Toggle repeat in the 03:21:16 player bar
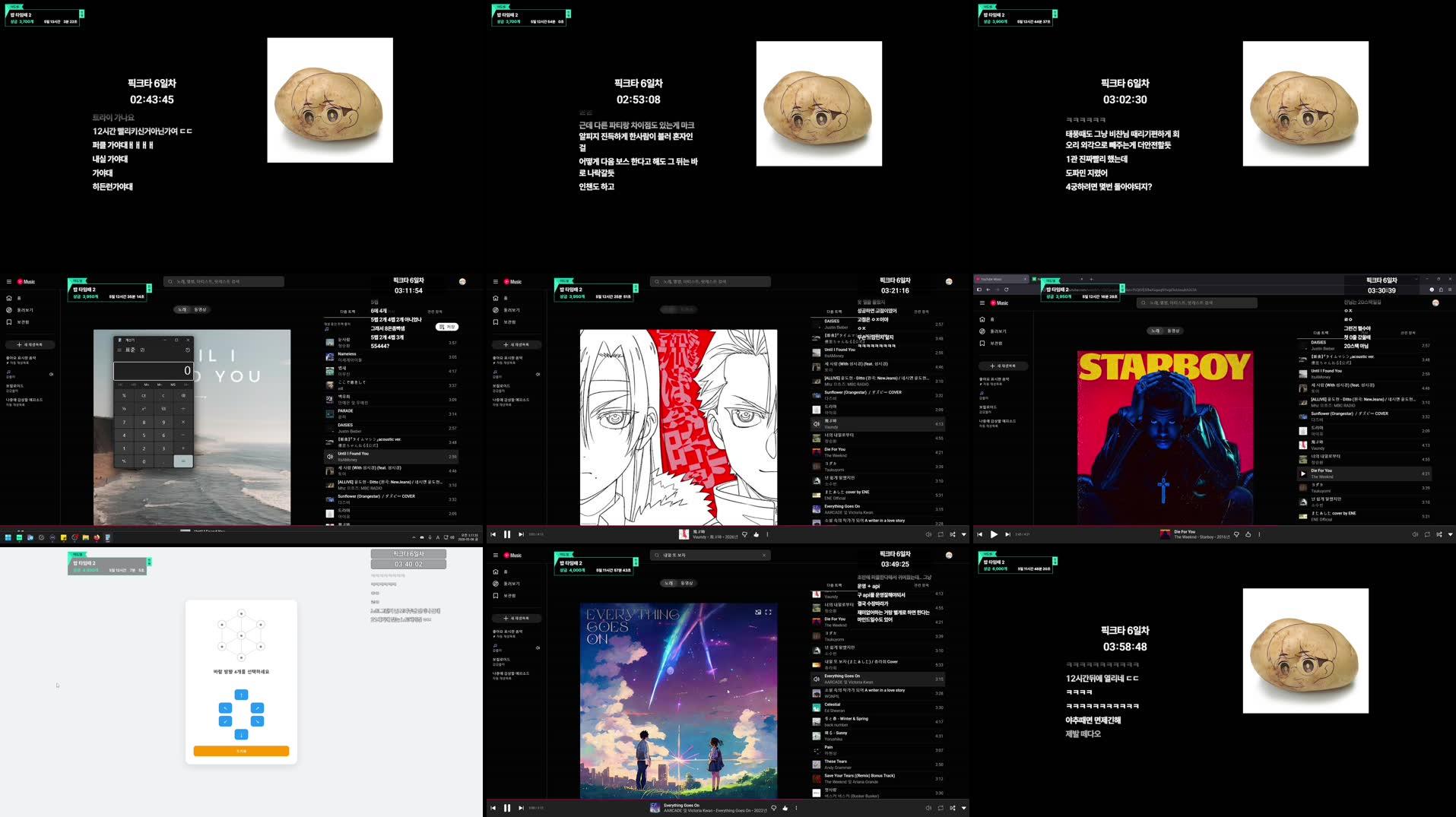The width and height of the screenshot is (1456, 817). (x=941, y=534)
